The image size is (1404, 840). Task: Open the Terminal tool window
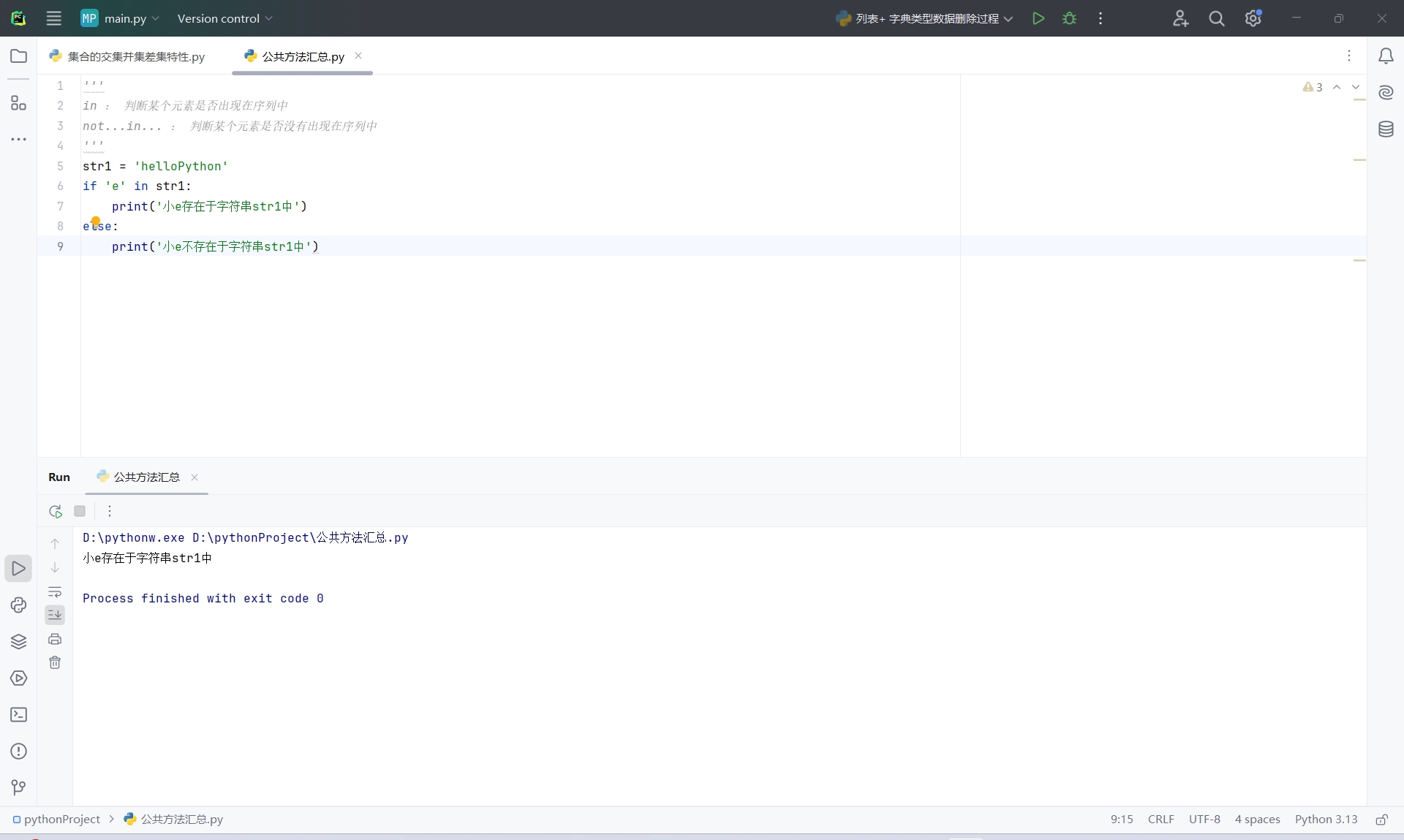click(x=18, y=715)
